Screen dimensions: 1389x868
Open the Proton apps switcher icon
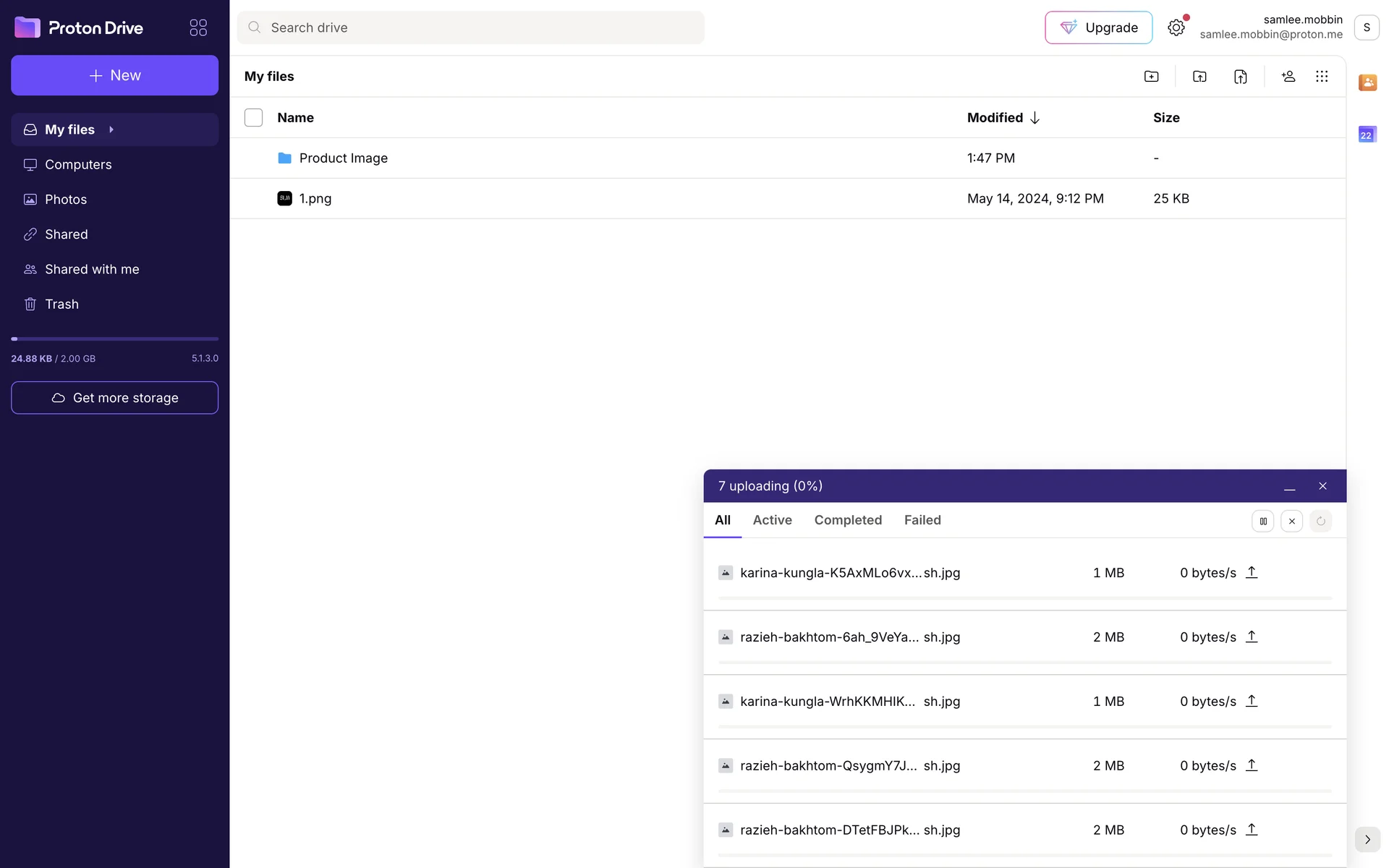[198, 27]
